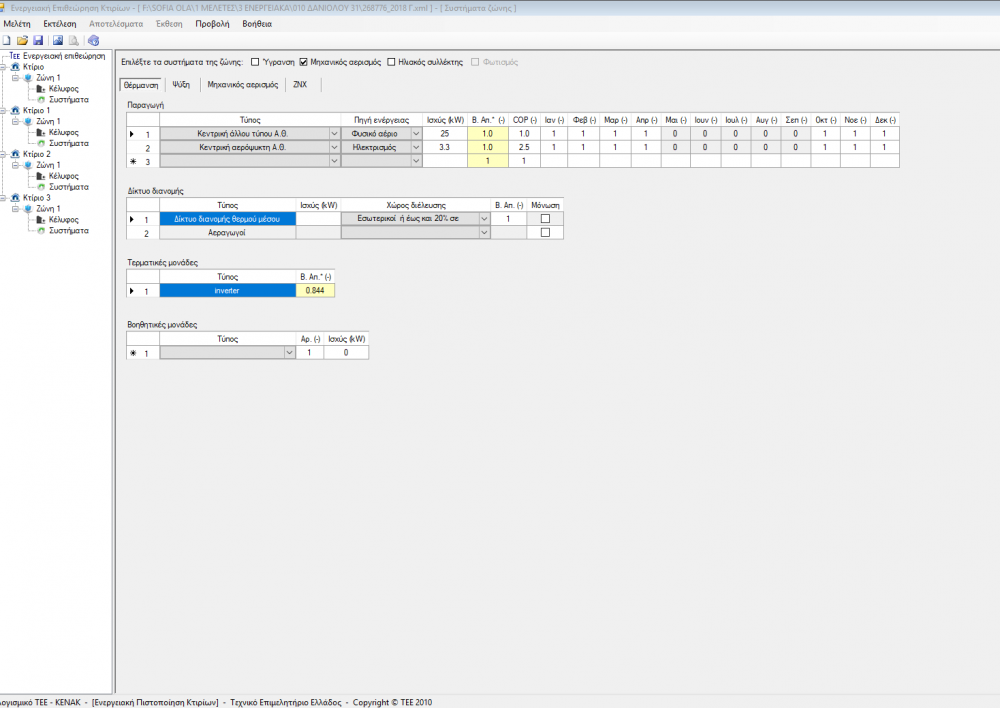This screenshot has height=708, width=1000.
Task: Switch to the ΖΝΧ tab
Action: tap(300, 85)
